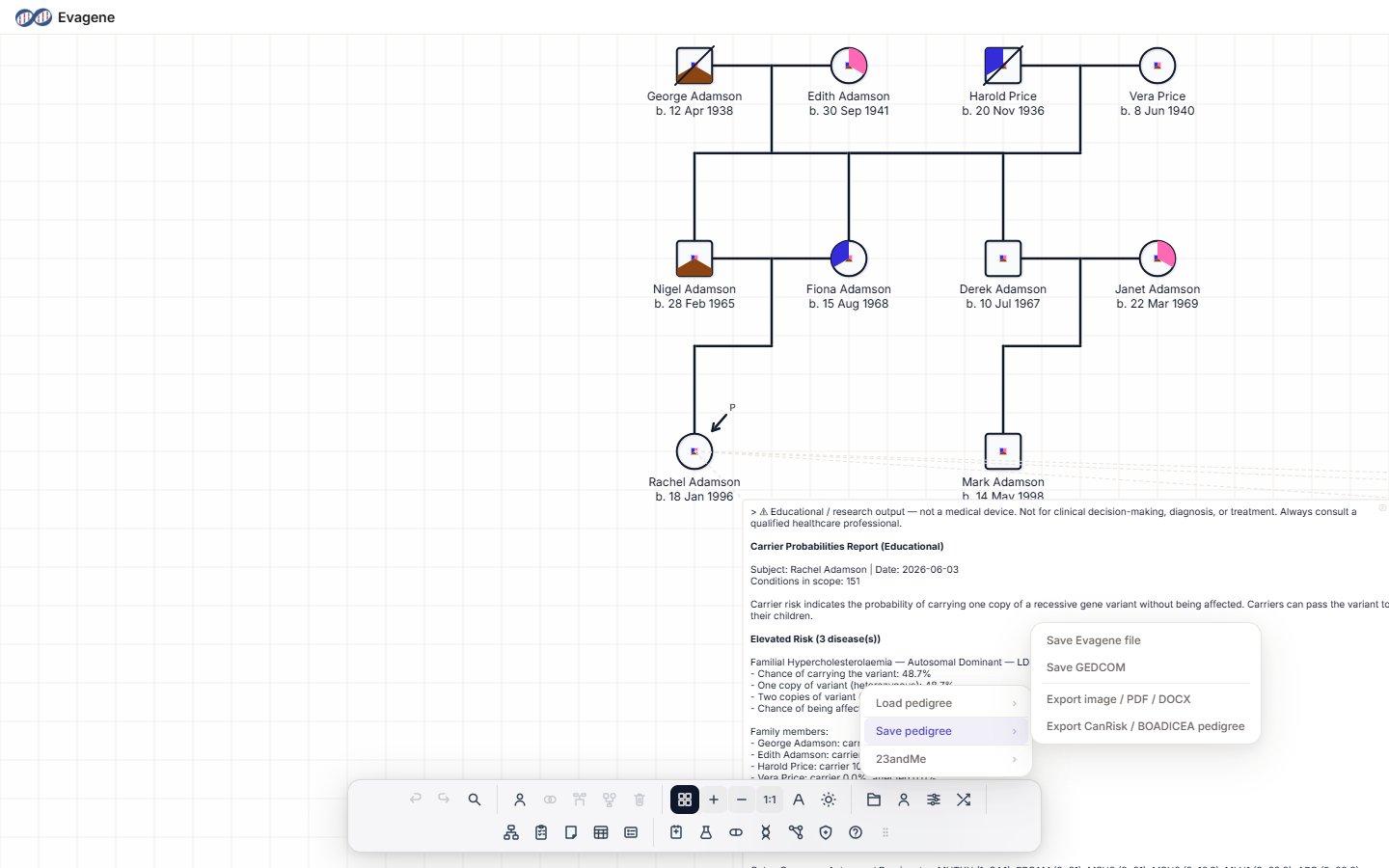Click the toolbar drag handle dots
1389x868 pixels.
click(885, 832)
